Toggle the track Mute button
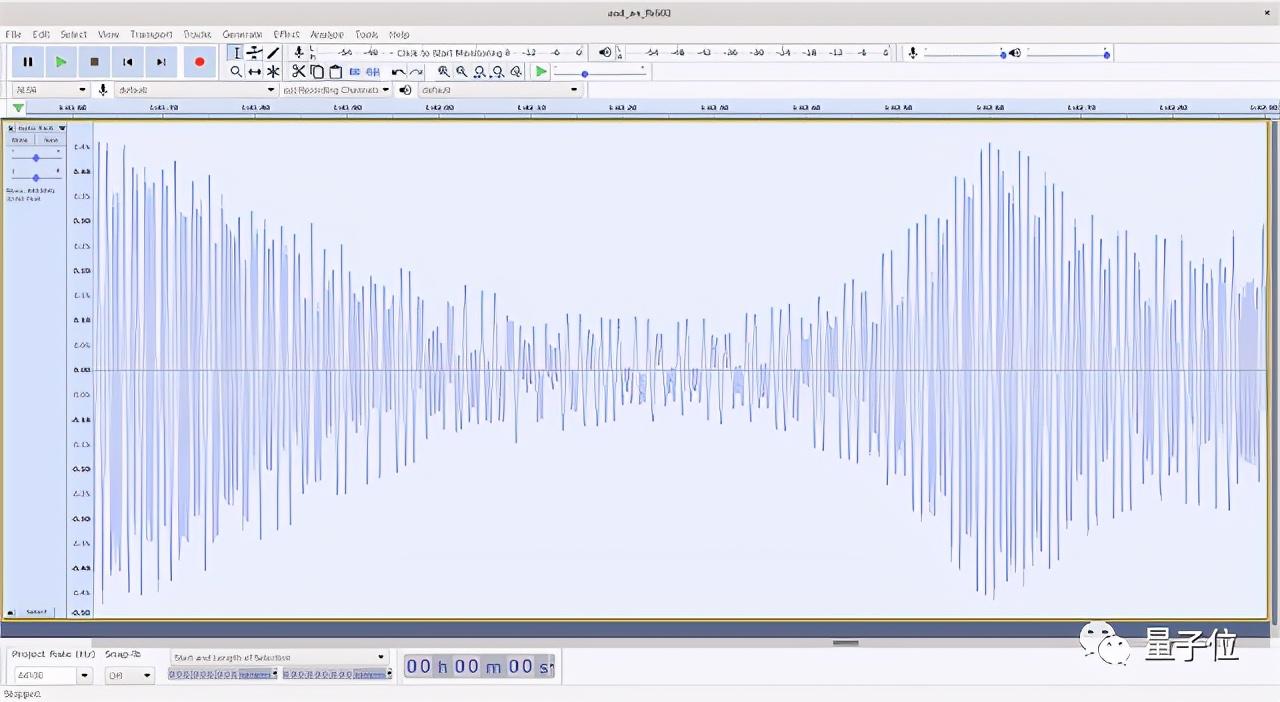The width and height of the screenshot is (1280, 702). pos(20,141)
